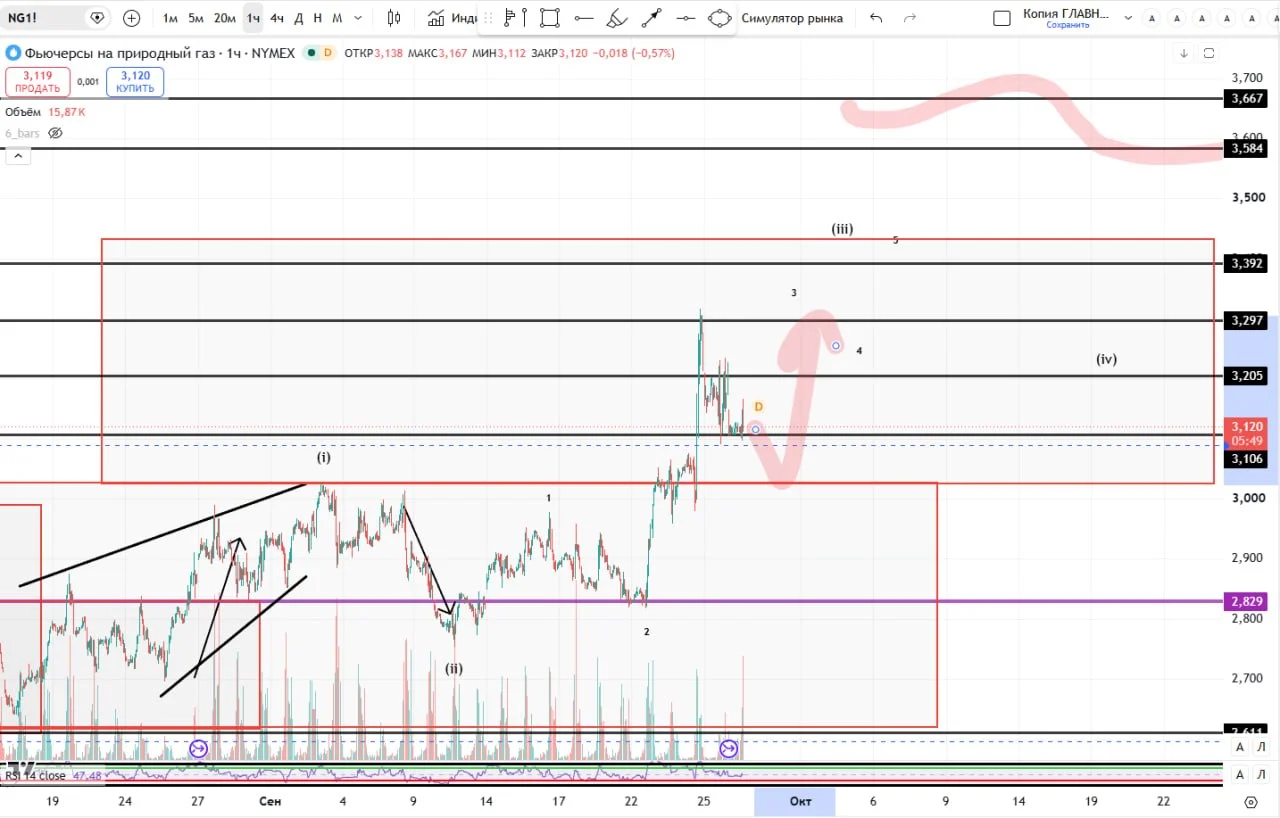Screen dimensions: 1280x818
Task: Open the layout name dropdown arrow
Action: click(1129, 18)
